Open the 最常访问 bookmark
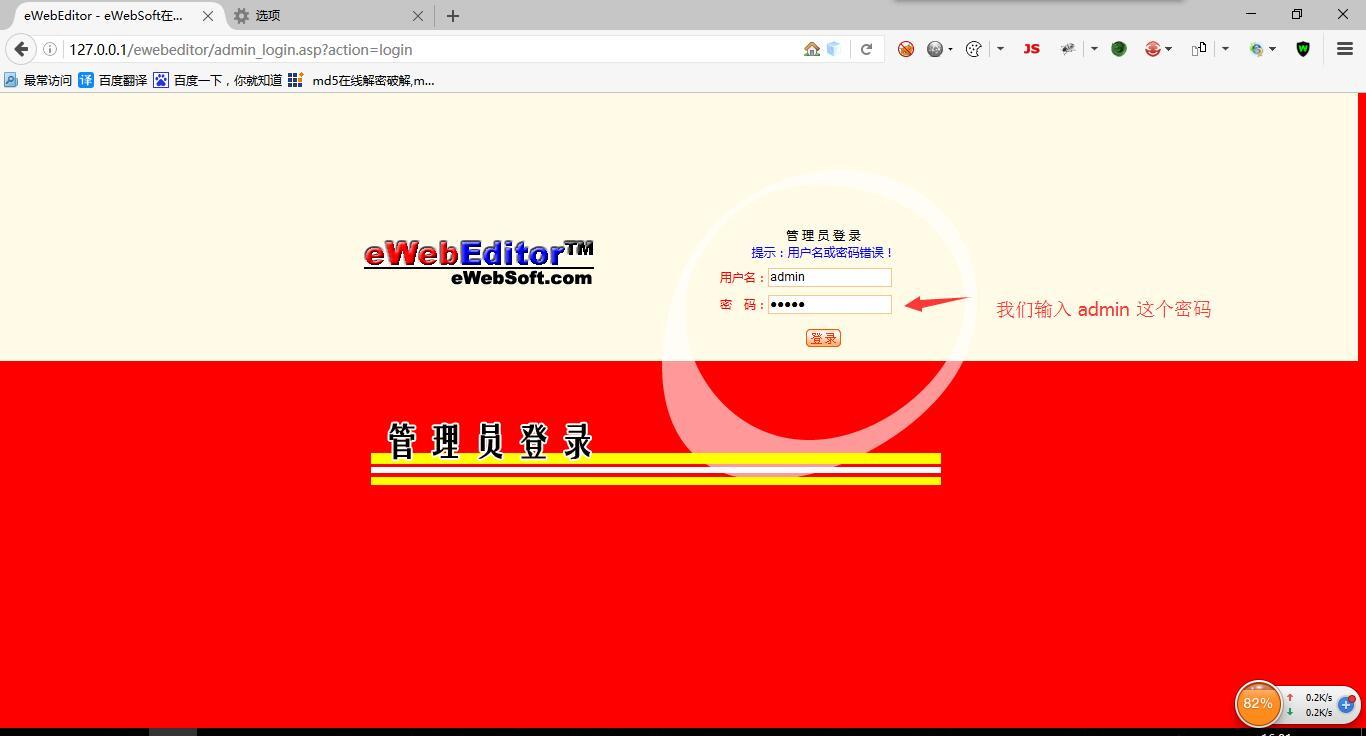Viewport: 1366px width, 736px height. [38, 80]
